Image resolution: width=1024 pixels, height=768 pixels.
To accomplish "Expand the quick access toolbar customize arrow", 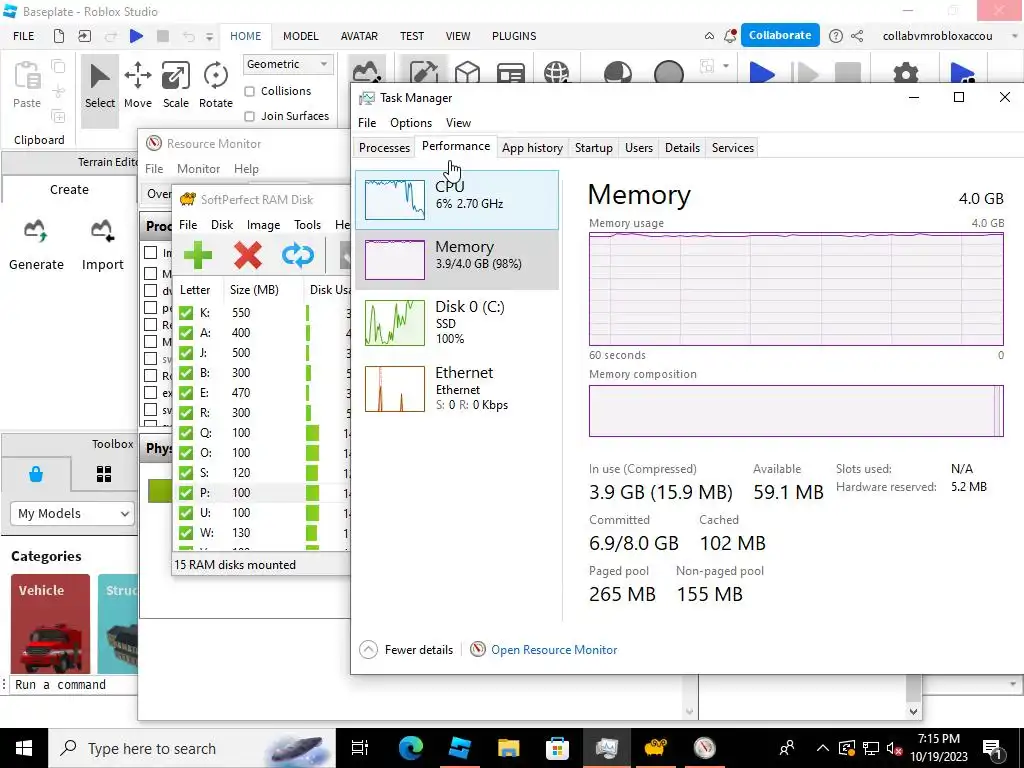I will point(210,37).
